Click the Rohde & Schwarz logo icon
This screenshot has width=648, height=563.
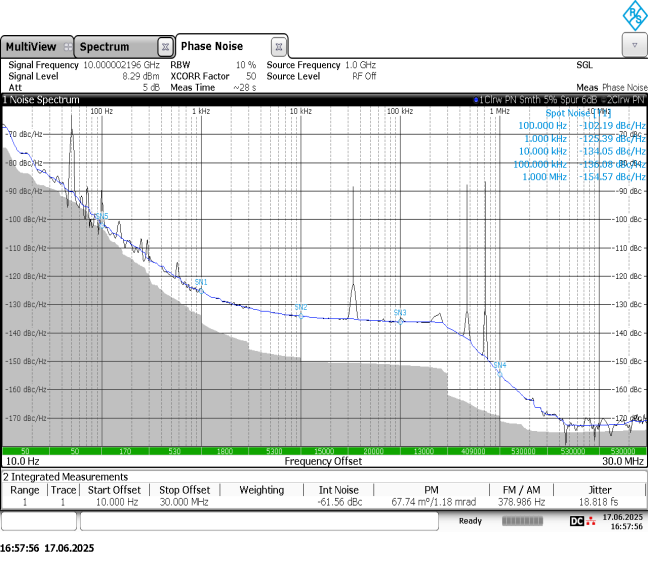(634, 14)
